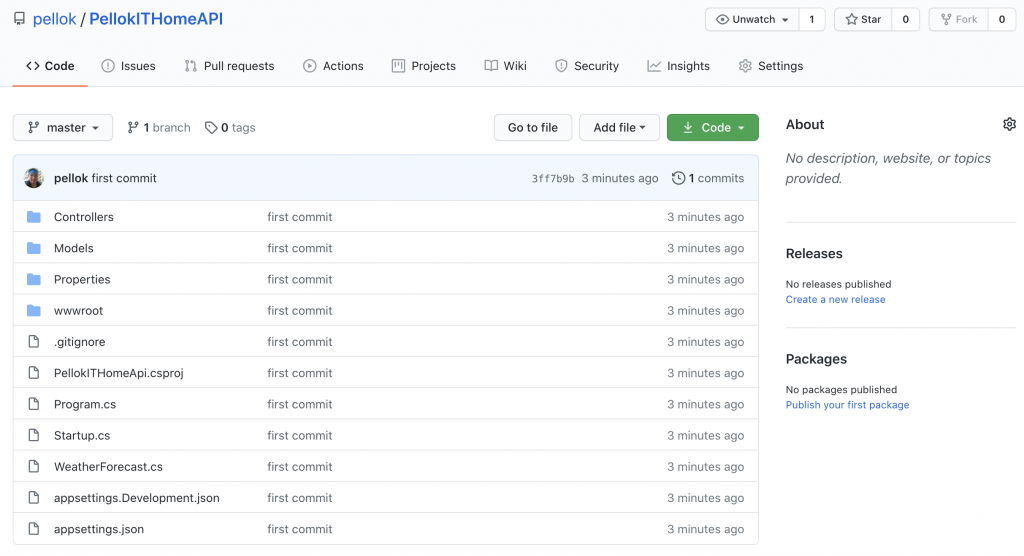Click the file icon next to .gitignore

(34, 342)
